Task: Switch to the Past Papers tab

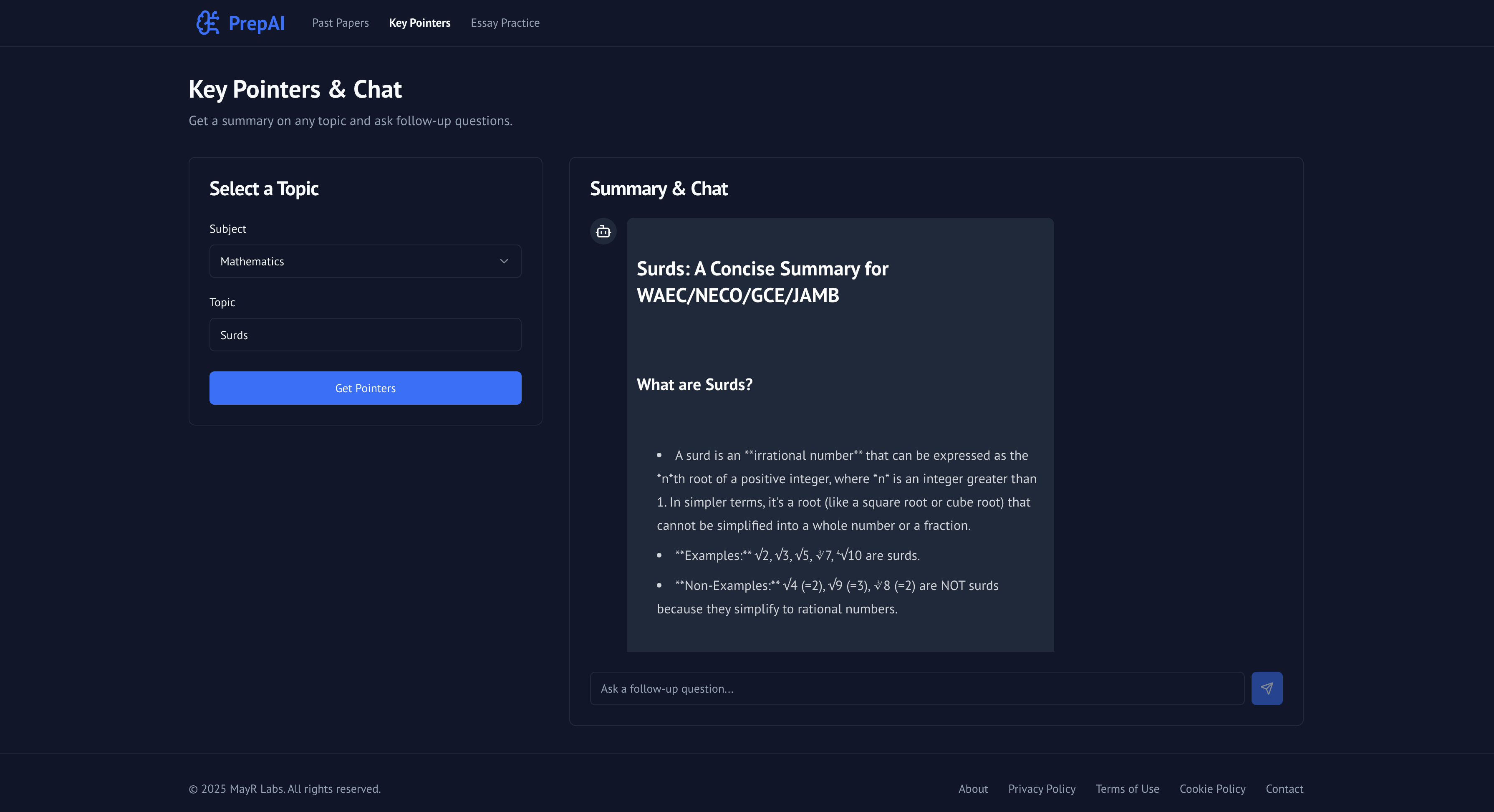Action: click(340, 23)
